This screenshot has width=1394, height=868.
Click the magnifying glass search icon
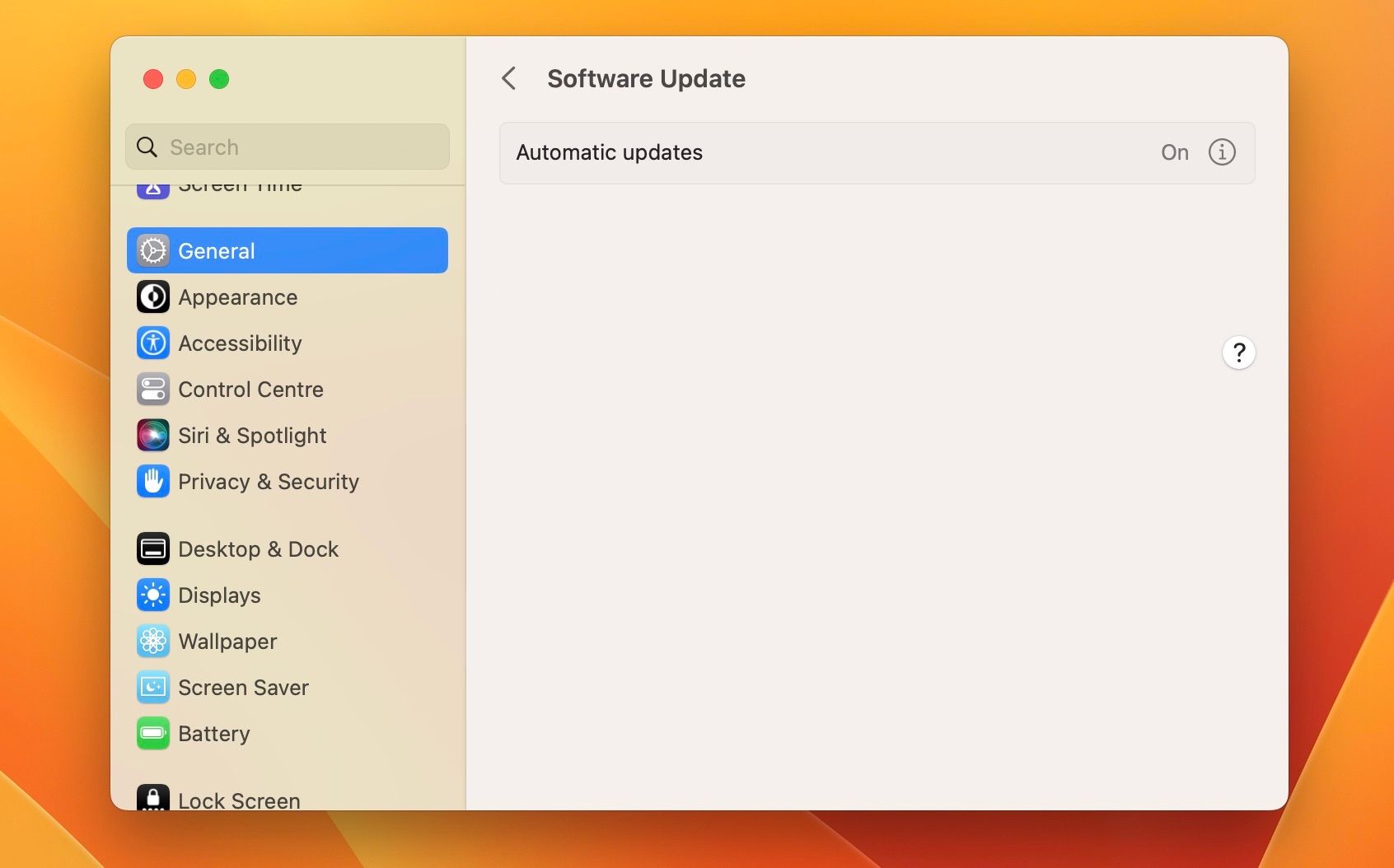click(x=147, y=147)
